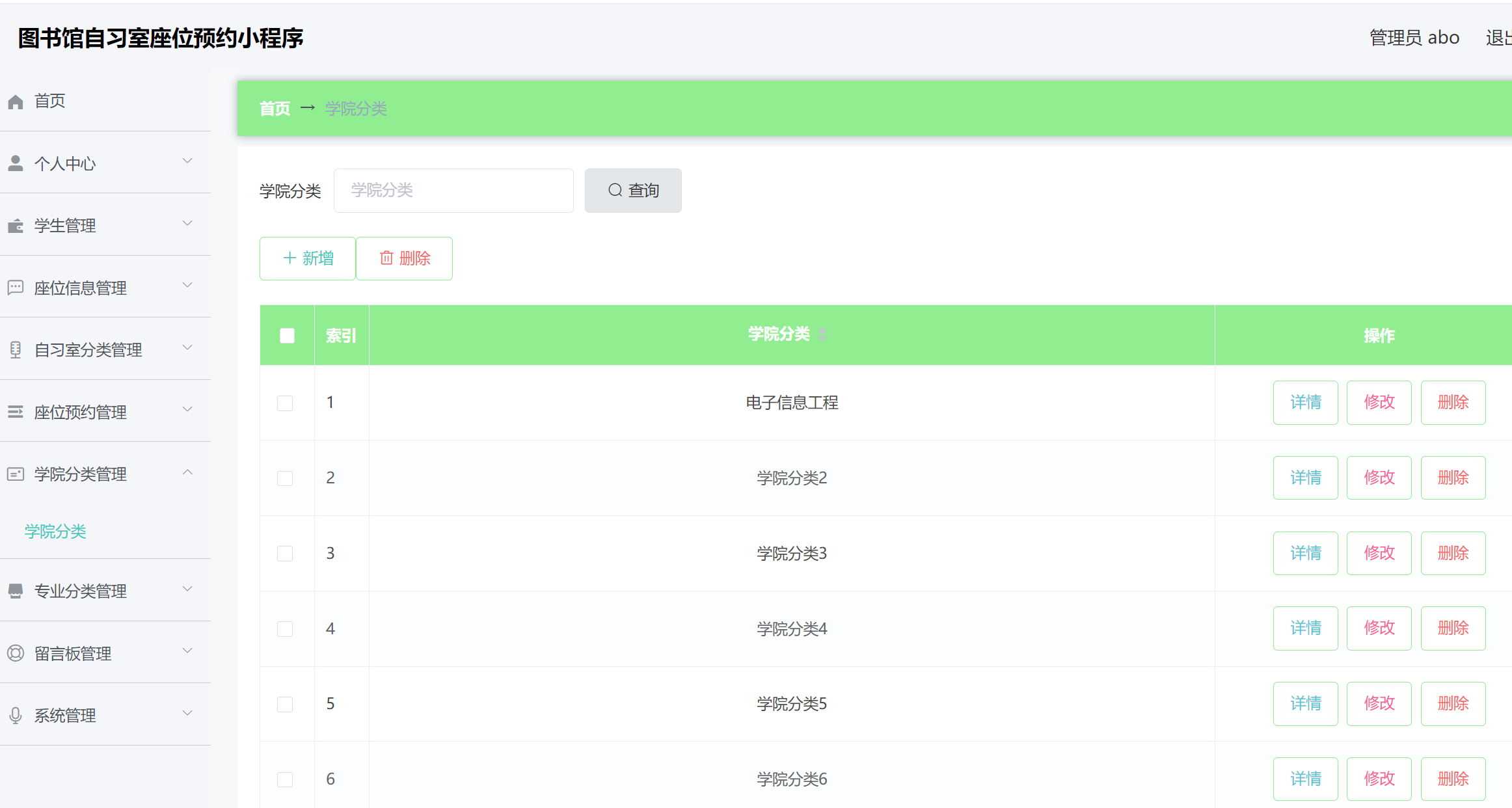1512x808 pixels.
Task: Click the 留言板管理 lifebuoy icon
Action: (16, 653)
